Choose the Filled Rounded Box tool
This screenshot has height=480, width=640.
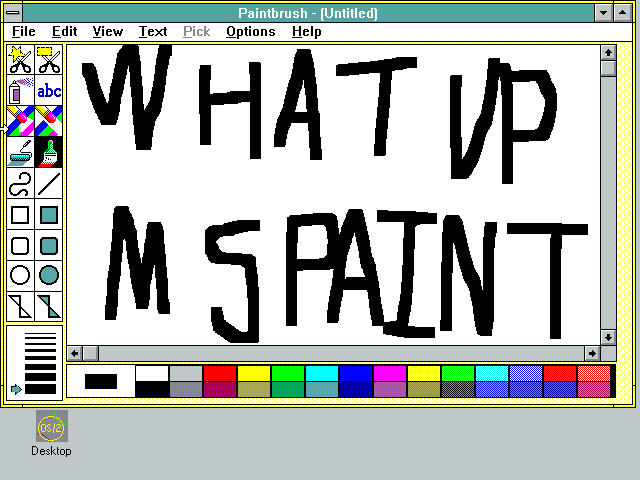click(x=49, y=246)
